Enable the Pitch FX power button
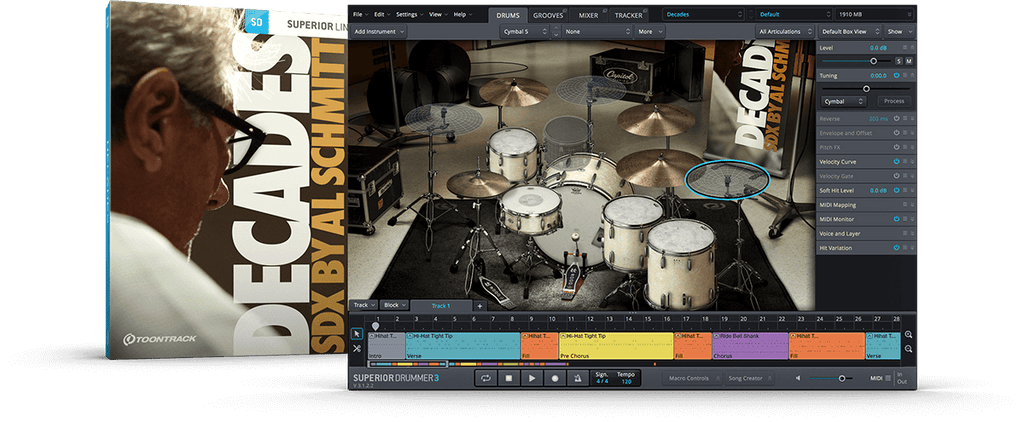Image resolution: width=1024 pixels, height=422 pixels. pyautogui.click(x=897, y=147)
